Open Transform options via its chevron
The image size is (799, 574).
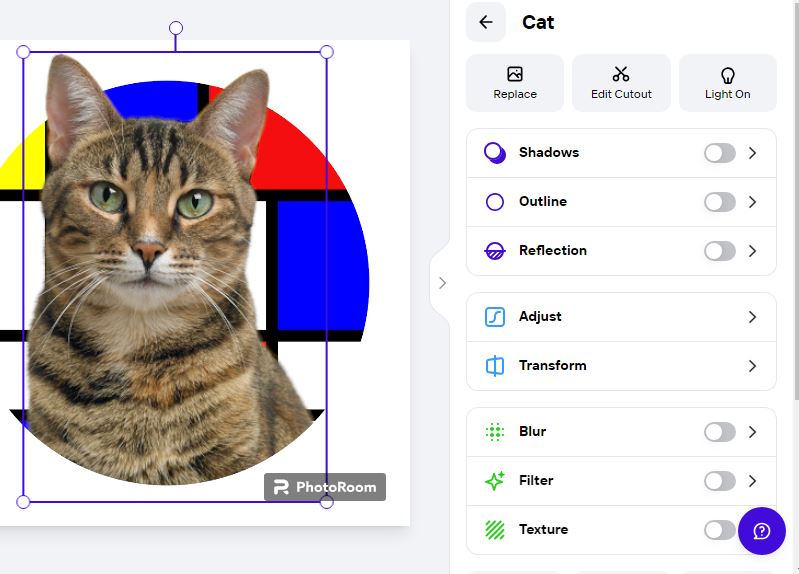(x=752, y=366)
